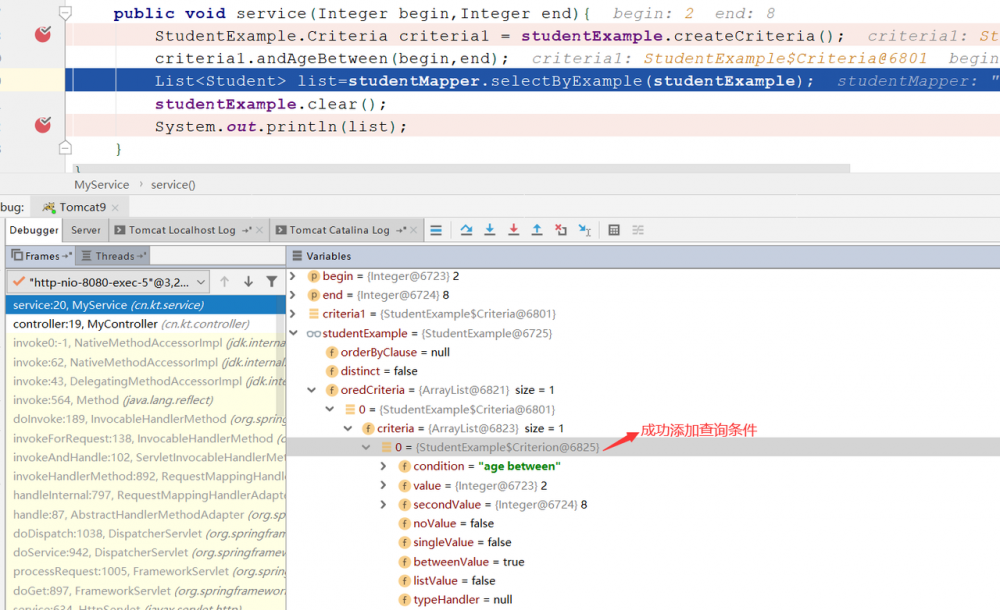1000x610 pixels.
Task: Open the Evaluate Expression calculator icon
Action: pos(614,230)
